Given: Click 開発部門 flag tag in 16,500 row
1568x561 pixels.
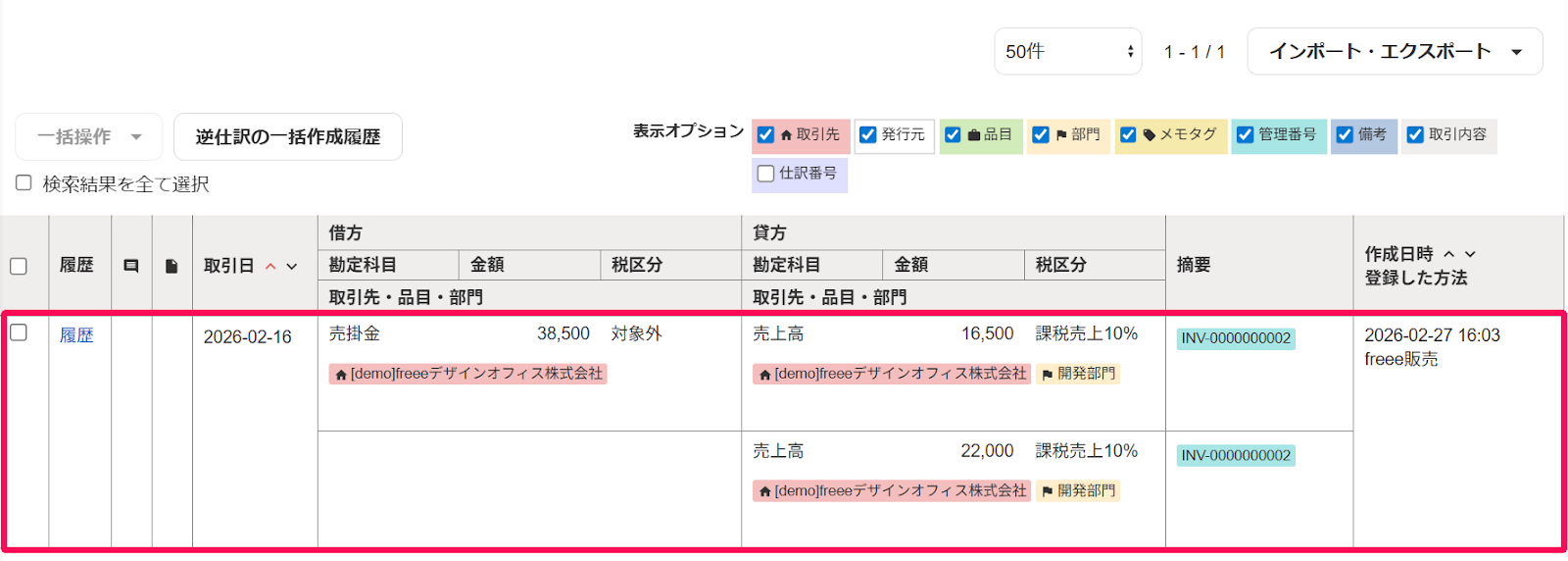Looking at the screenshot, I should click(1078, 374).
